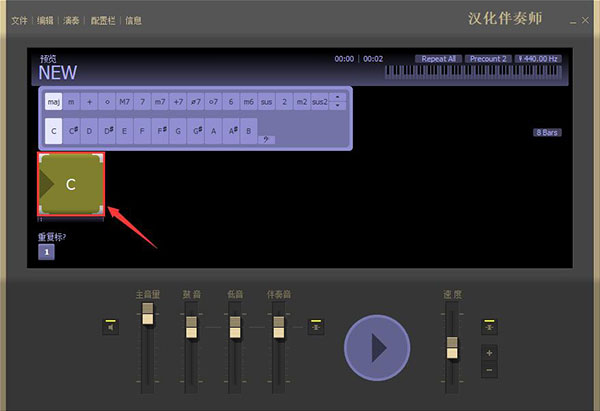Pick the sus2 chord type
600x411 pixels.
click(320, 102)
